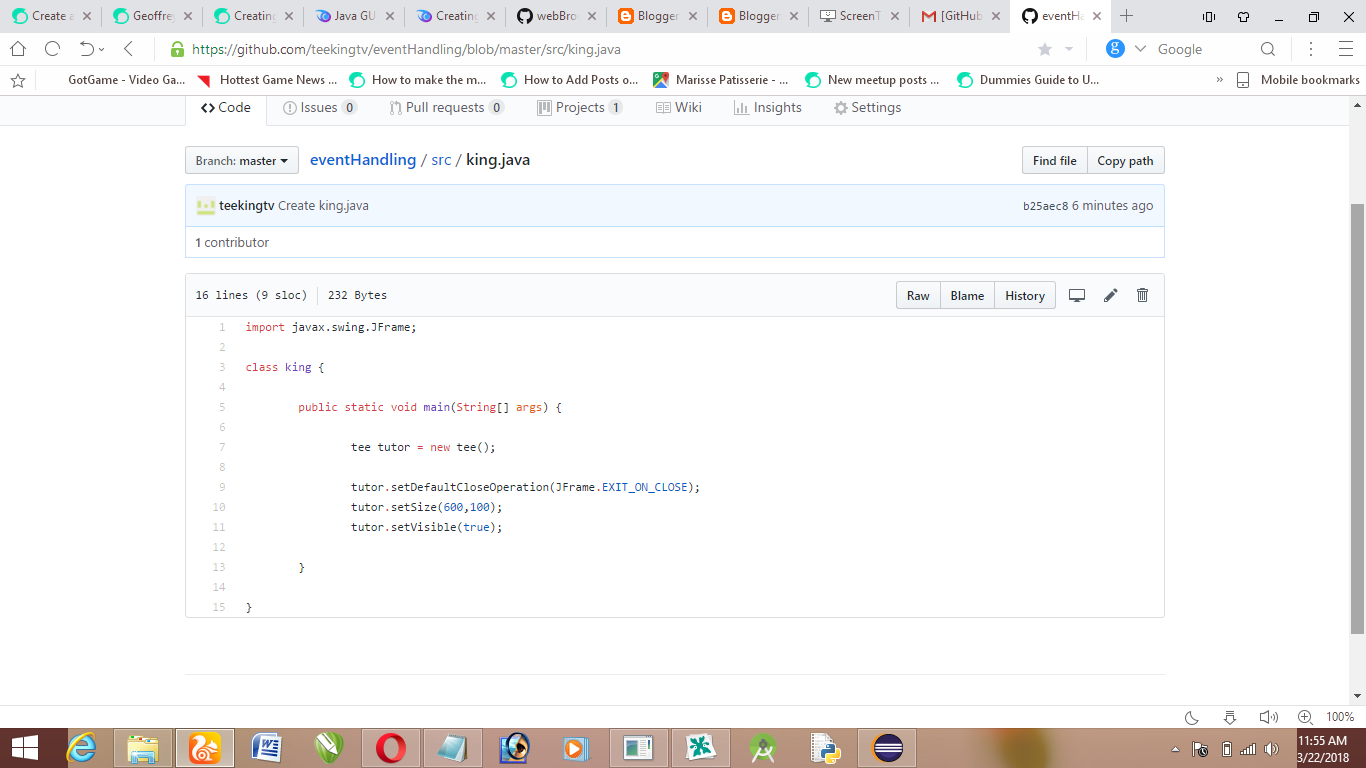This screenshot has height=768, width=1366.
Task: Click the green padlock site security icon
Action: pyautogui.click(x=178, y=49)
